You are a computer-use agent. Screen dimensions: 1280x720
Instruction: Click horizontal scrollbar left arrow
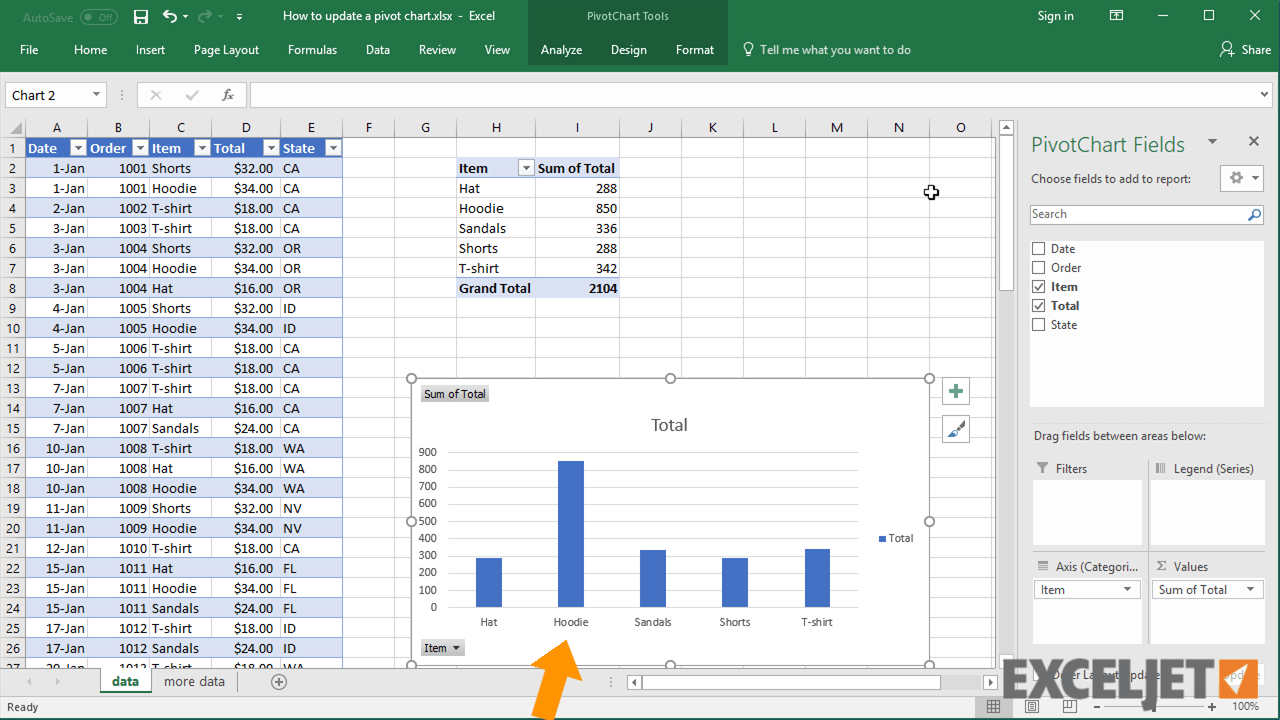click(x=634, y=682)
